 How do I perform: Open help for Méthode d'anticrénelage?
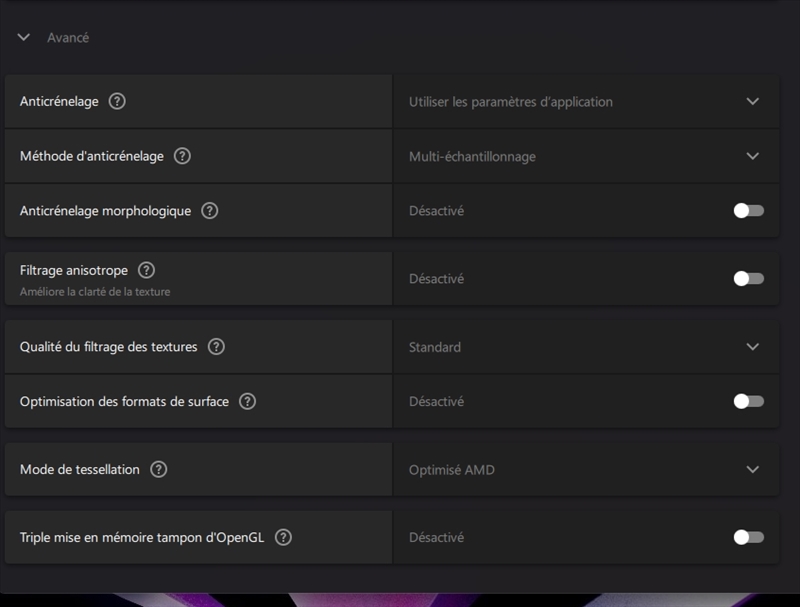coord(182,156)
